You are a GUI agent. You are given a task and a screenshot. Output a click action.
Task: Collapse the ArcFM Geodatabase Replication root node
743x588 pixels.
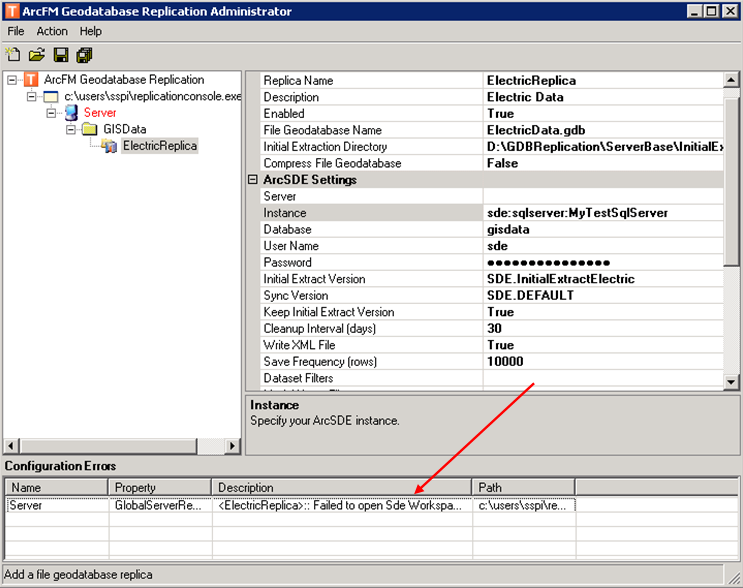coord(12,80)
